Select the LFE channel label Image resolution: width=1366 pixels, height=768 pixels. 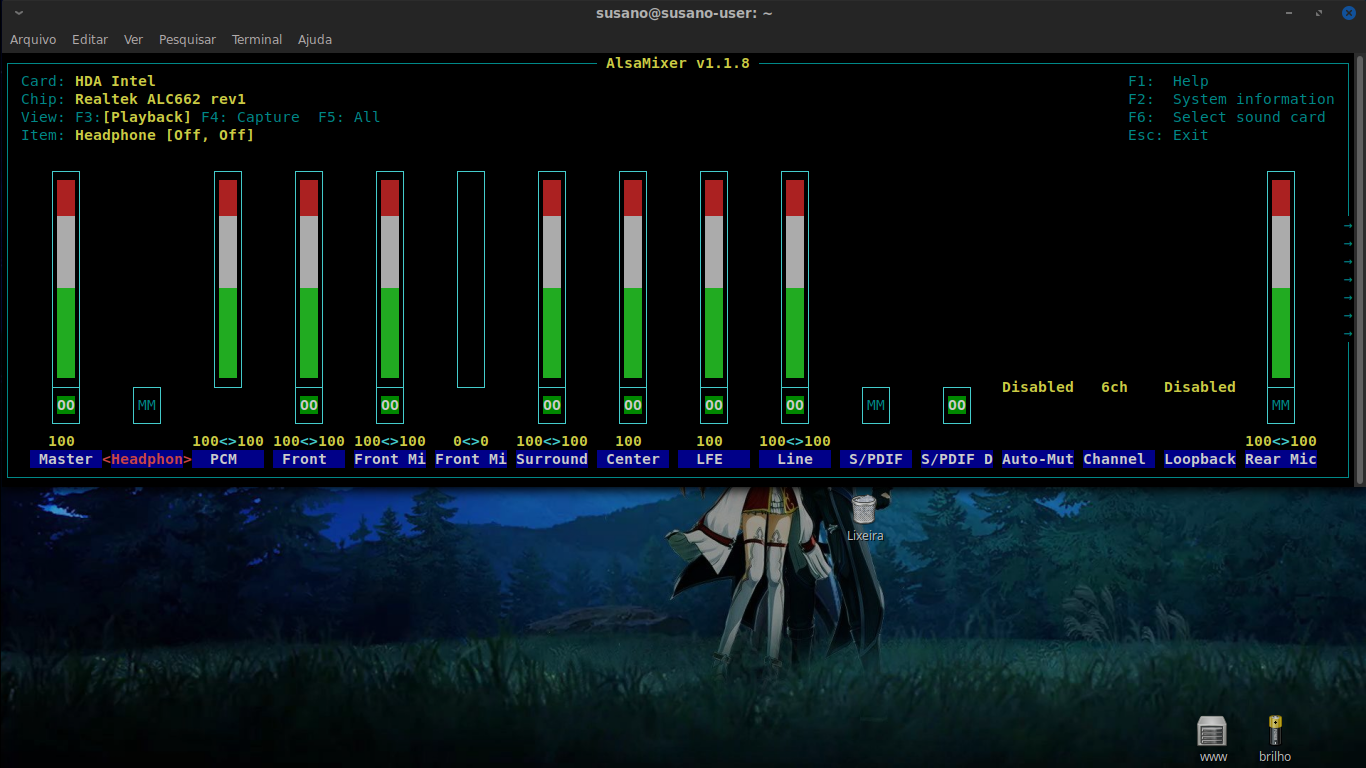pyautogui.click(x=714, y=459)
